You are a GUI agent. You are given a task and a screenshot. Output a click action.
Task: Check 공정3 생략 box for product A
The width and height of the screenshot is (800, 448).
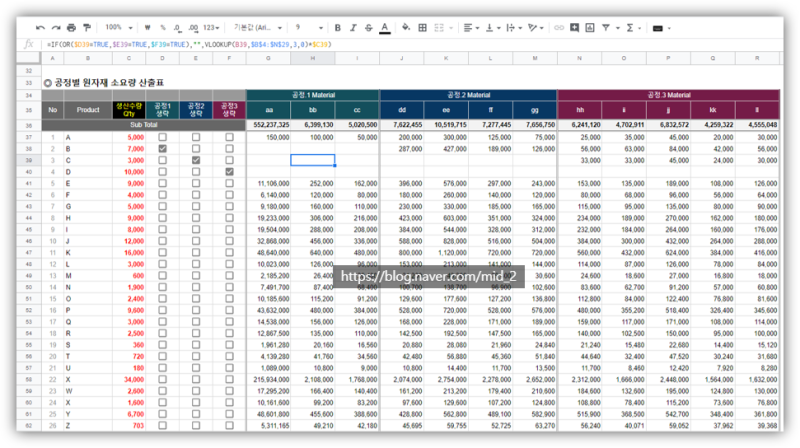(x=230, y=137)
